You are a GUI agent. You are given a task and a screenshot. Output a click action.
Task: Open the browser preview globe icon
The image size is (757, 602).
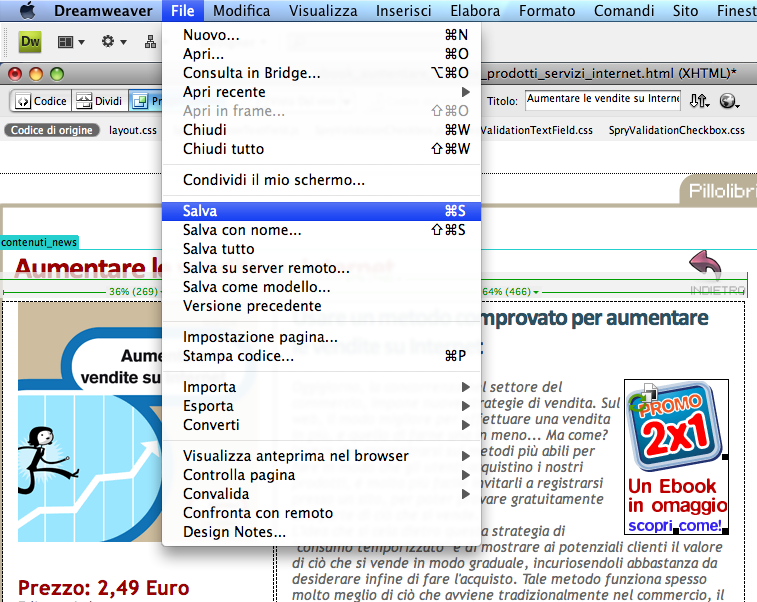coord(729,101)
